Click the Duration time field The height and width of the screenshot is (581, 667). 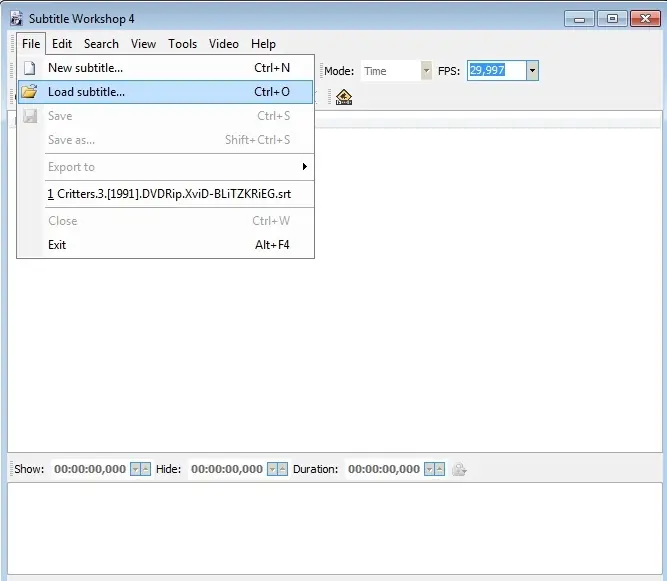click(x=384, y=469)
